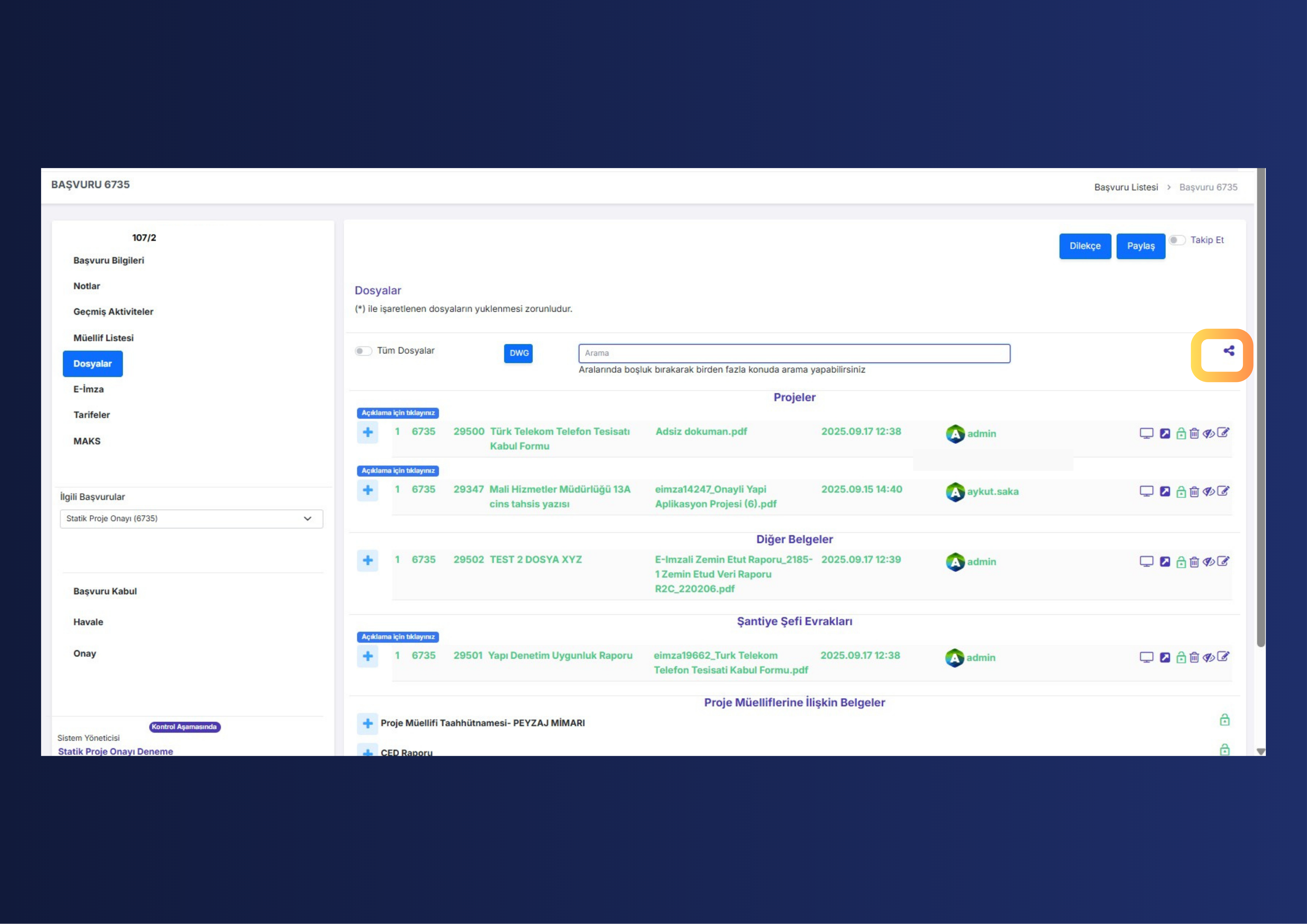Enable the Takip Et switch
This screenshot has width=1307, height=924.
tap(1177, 240)
